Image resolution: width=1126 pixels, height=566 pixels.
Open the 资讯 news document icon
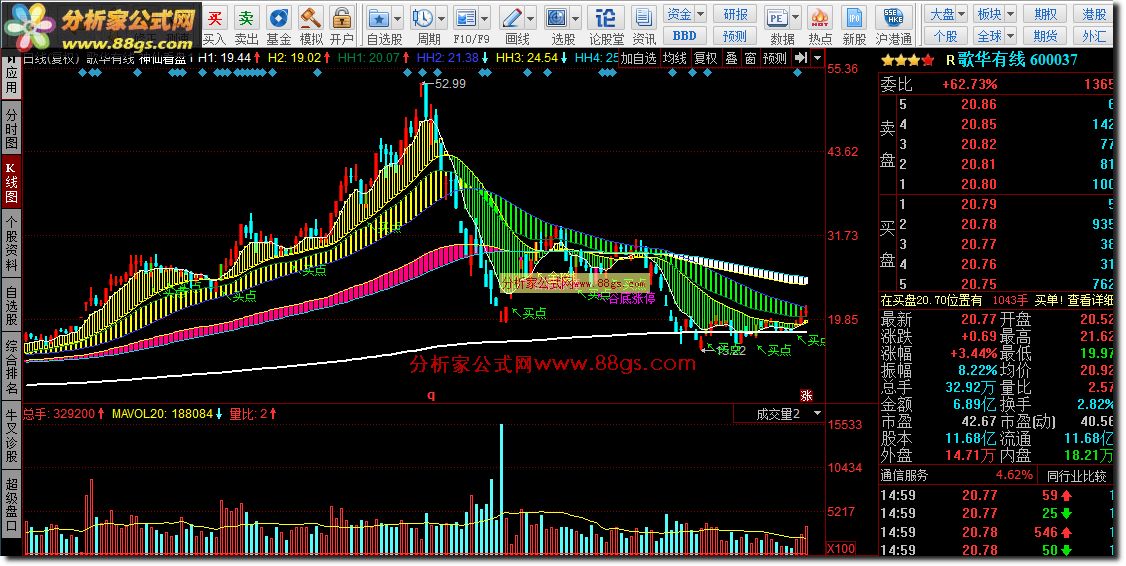(643, 17)
